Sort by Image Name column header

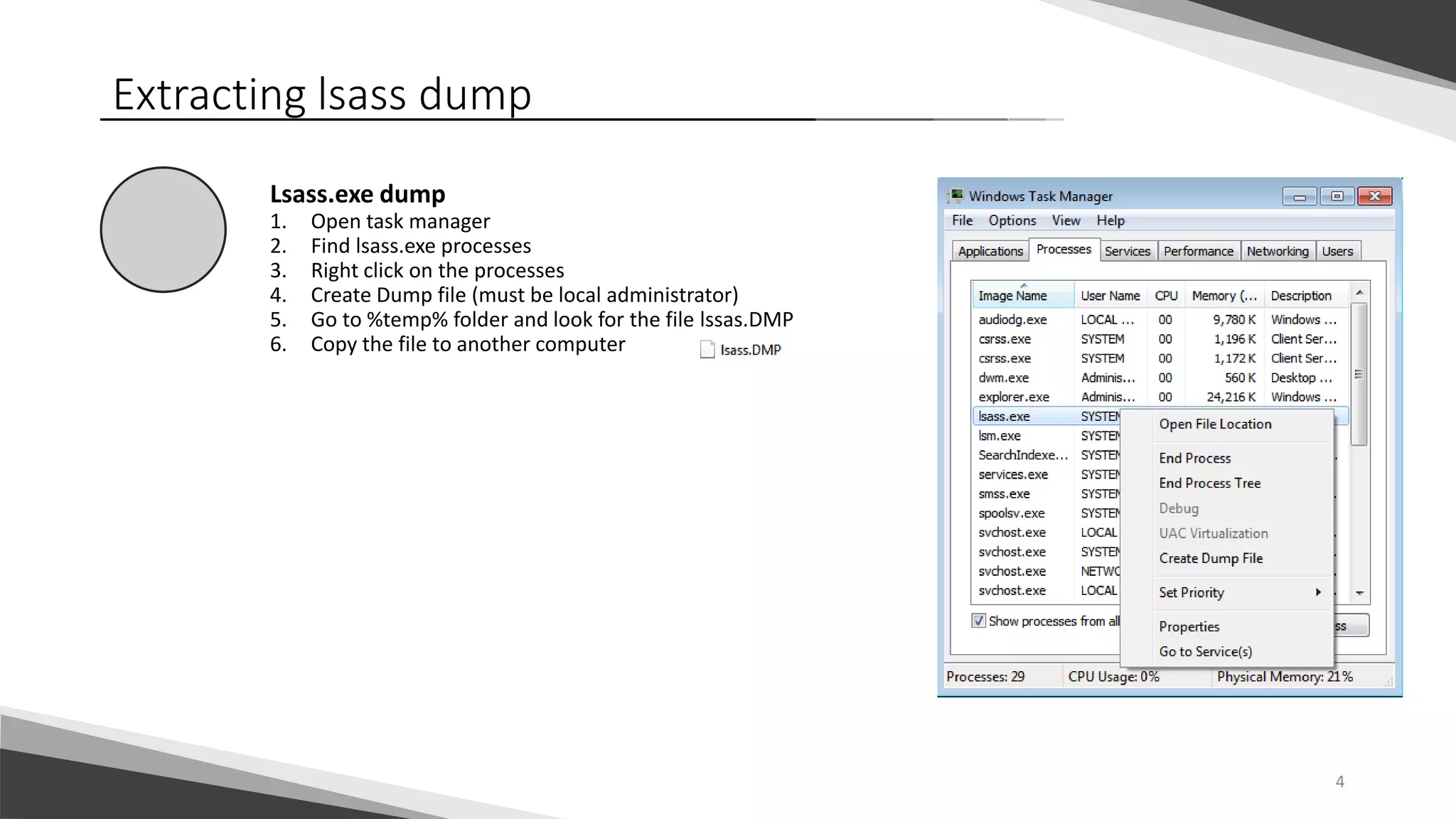coord(1023,296)
